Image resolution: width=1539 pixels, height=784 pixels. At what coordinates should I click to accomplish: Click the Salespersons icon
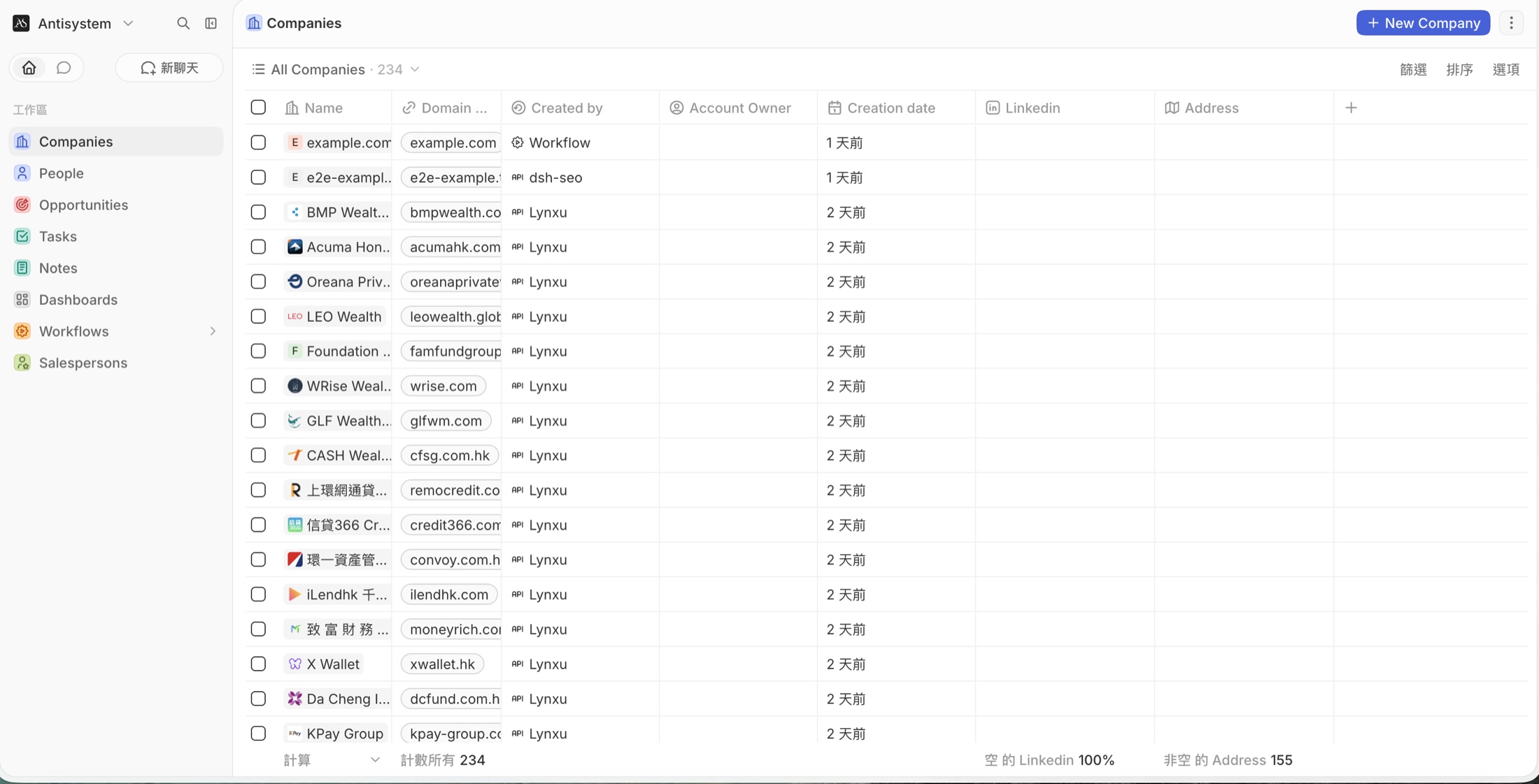[x=22, y=362]
